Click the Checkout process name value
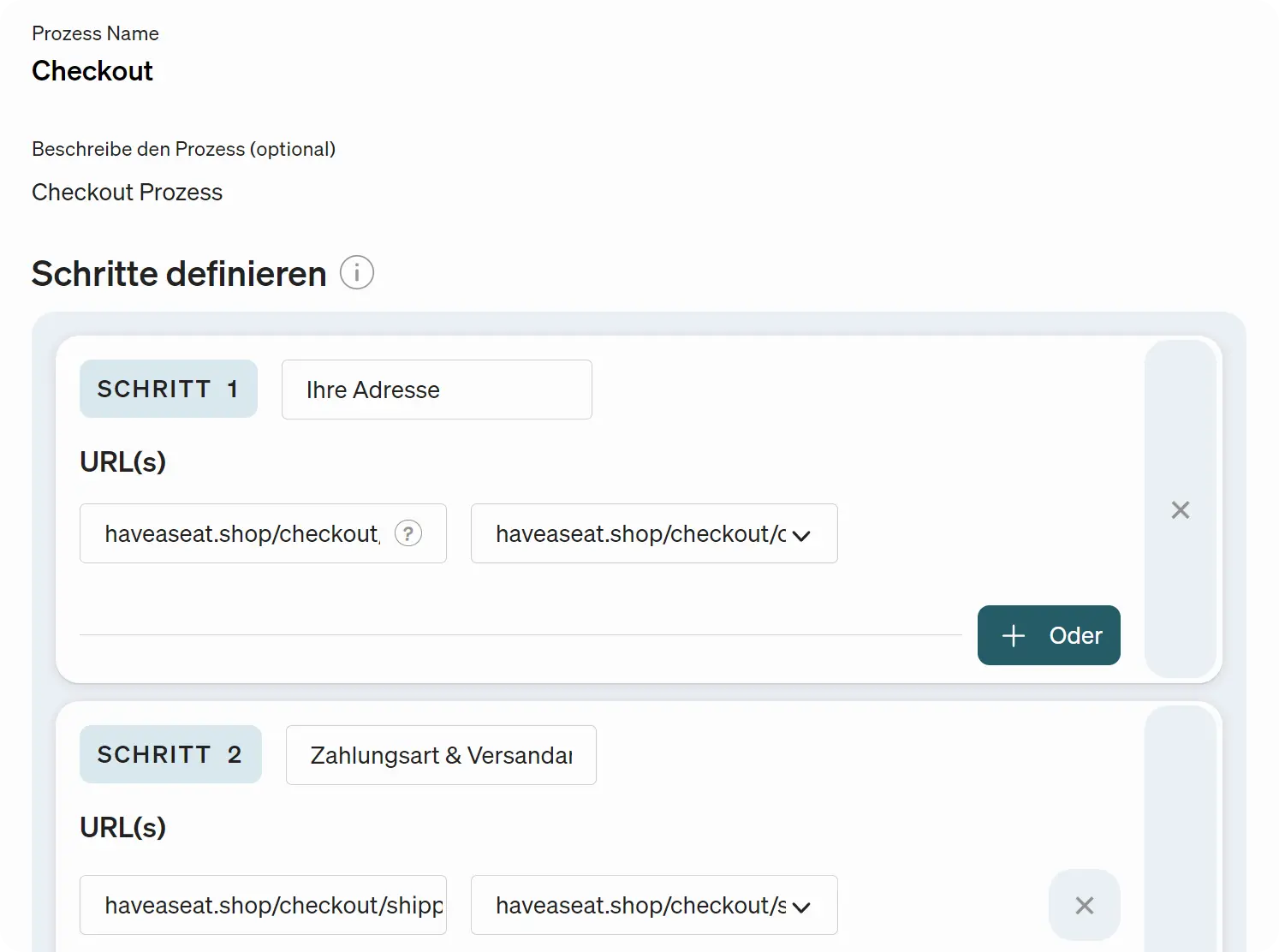This screenshot has height=952, width=1279. click(x=92, y=71)
